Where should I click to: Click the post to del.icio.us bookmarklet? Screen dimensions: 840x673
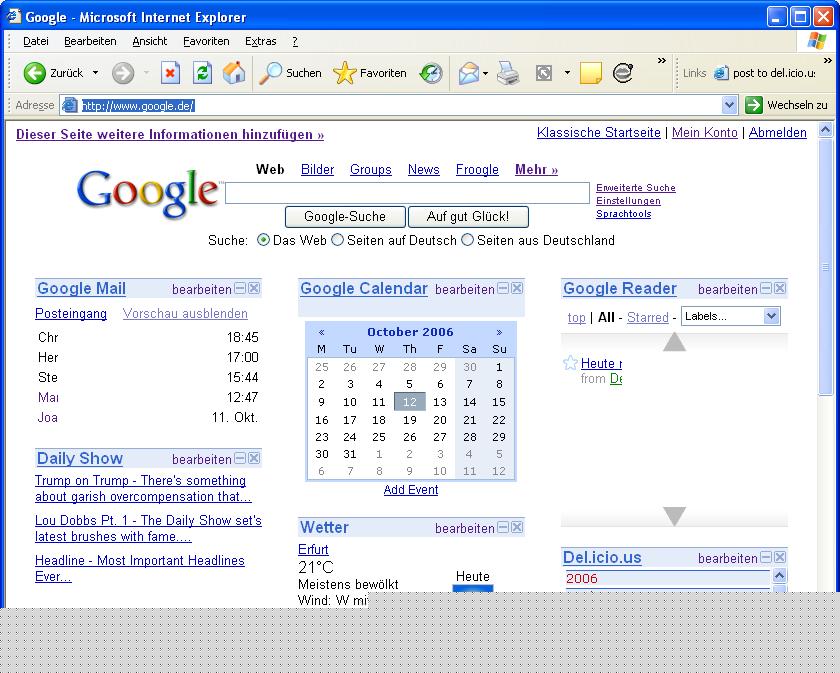[x=765, y=73]
